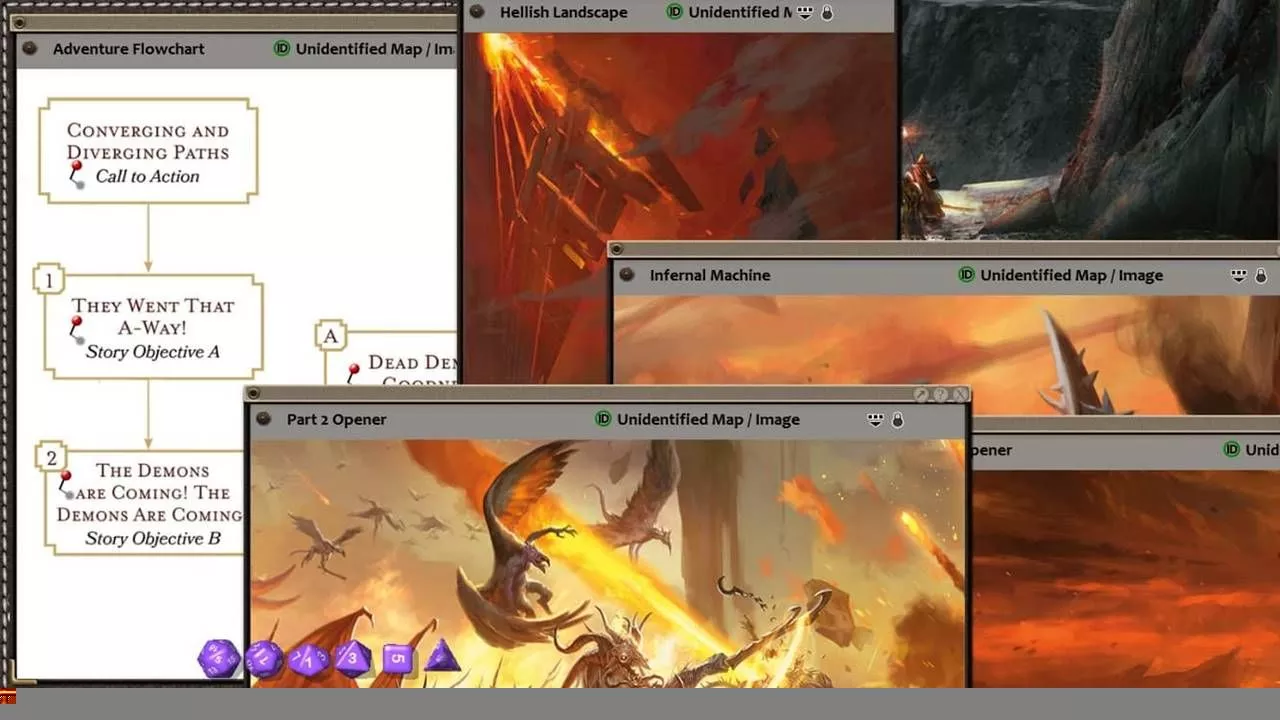Toggle the ID status in Hellish Landscape header

[675, 12]
